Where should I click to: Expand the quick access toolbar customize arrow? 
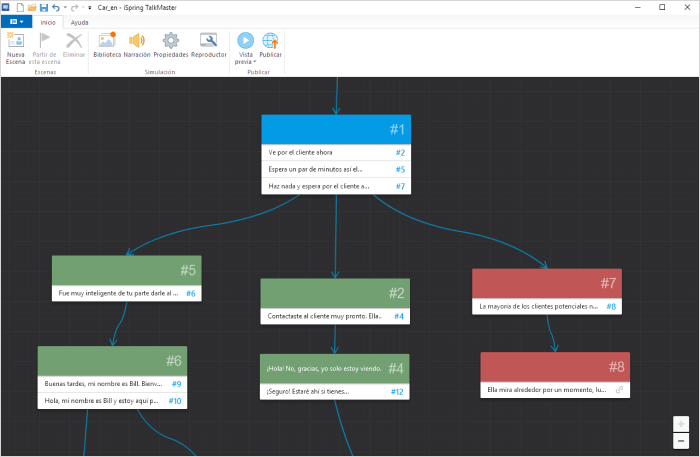(x=90, y=7)
